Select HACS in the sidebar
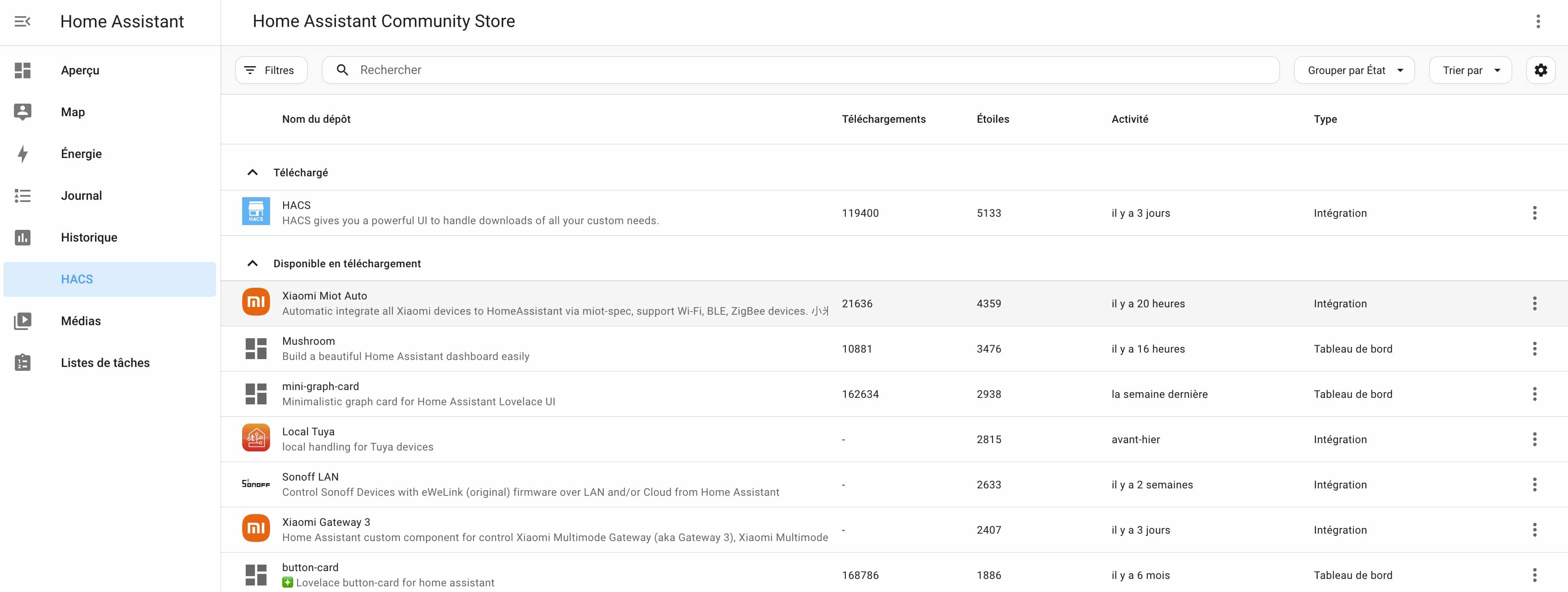The height and width of the screenshot is (592, 1568). click(110, 279)
